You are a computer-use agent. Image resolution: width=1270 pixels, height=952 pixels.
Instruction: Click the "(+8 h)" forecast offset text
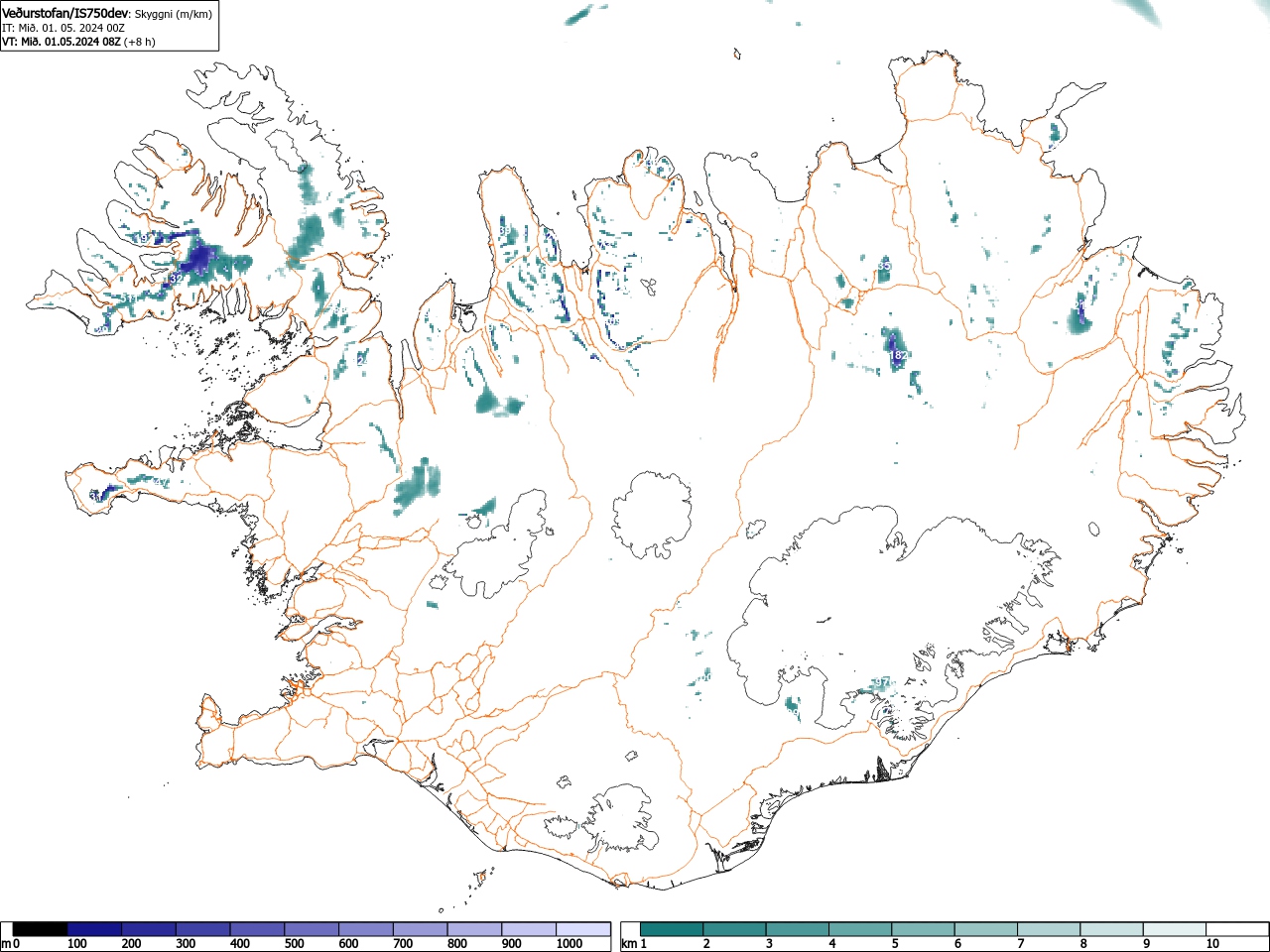140,42
